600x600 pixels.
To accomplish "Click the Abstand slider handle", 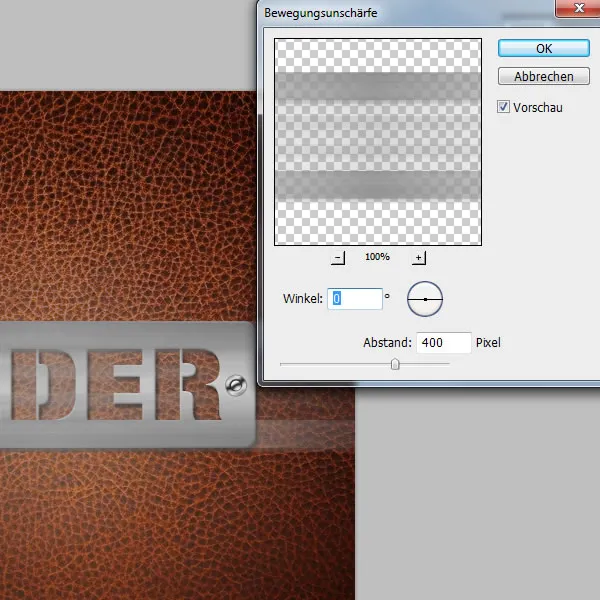I will [x=395, y=365].
